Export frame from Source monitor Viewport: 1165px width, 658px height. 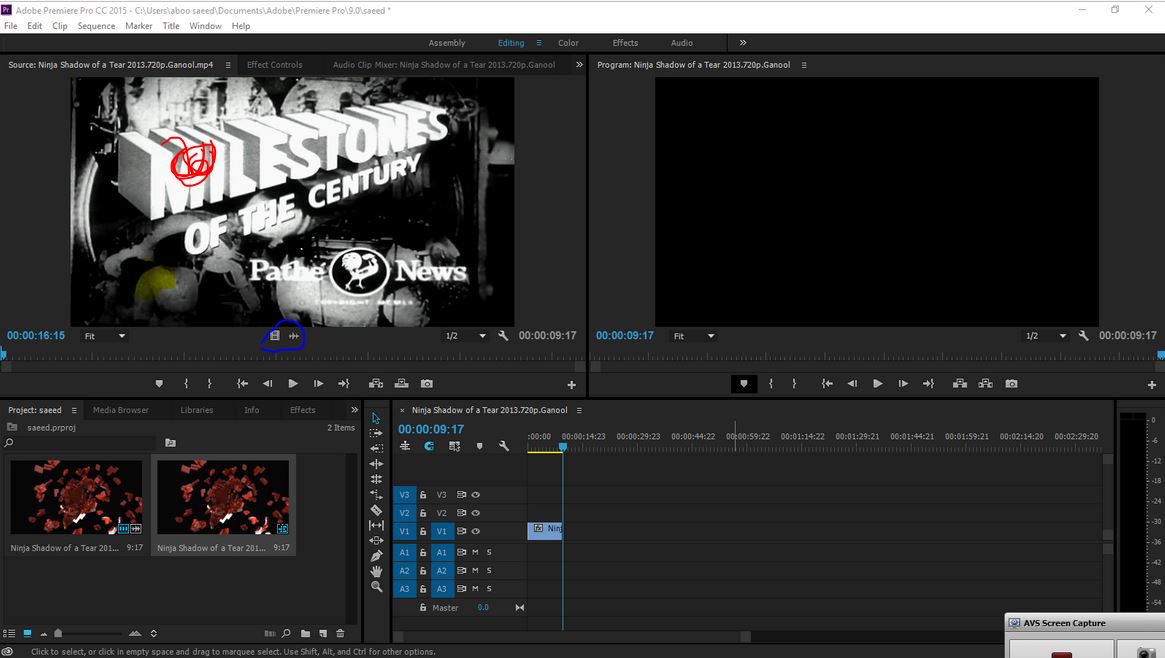coord(426,384)
